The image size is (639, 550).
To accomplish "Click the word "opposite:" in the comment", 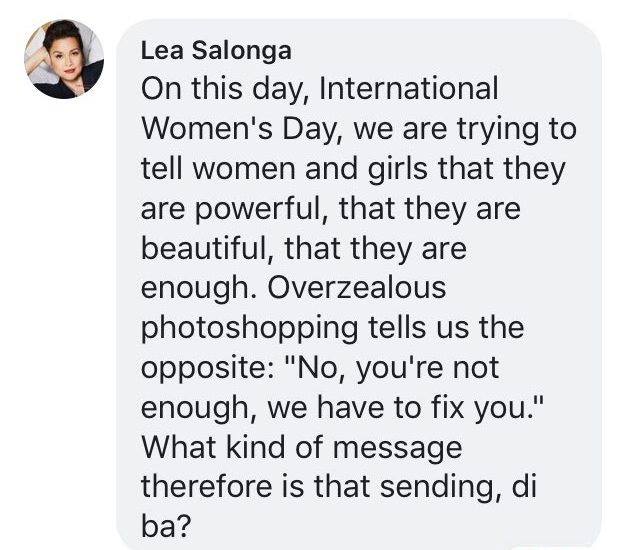I will click(x=209, y=368).
